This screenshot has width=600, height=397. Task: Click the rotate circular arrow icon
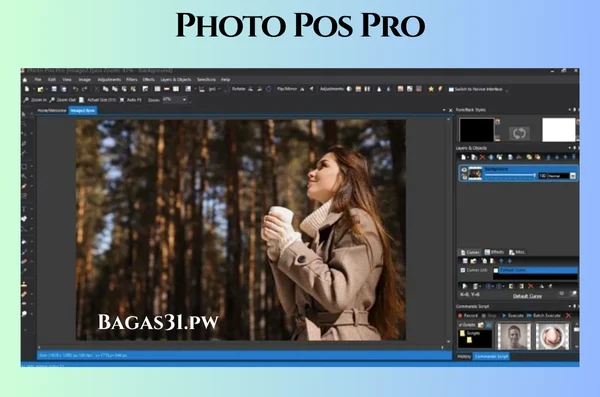(269, 89)
